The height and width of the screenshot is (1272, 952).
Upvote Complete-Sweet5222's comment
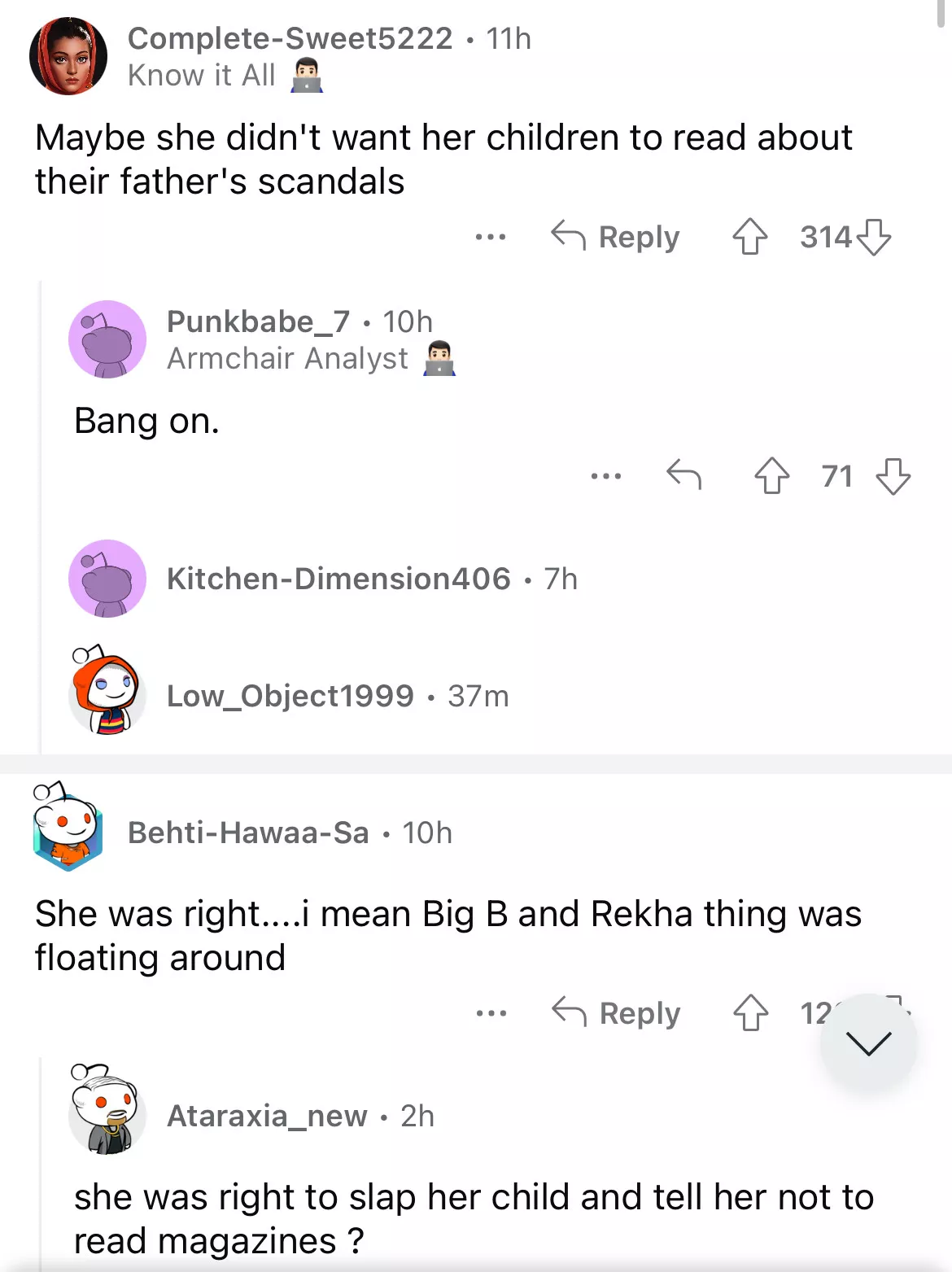point(749,237)
